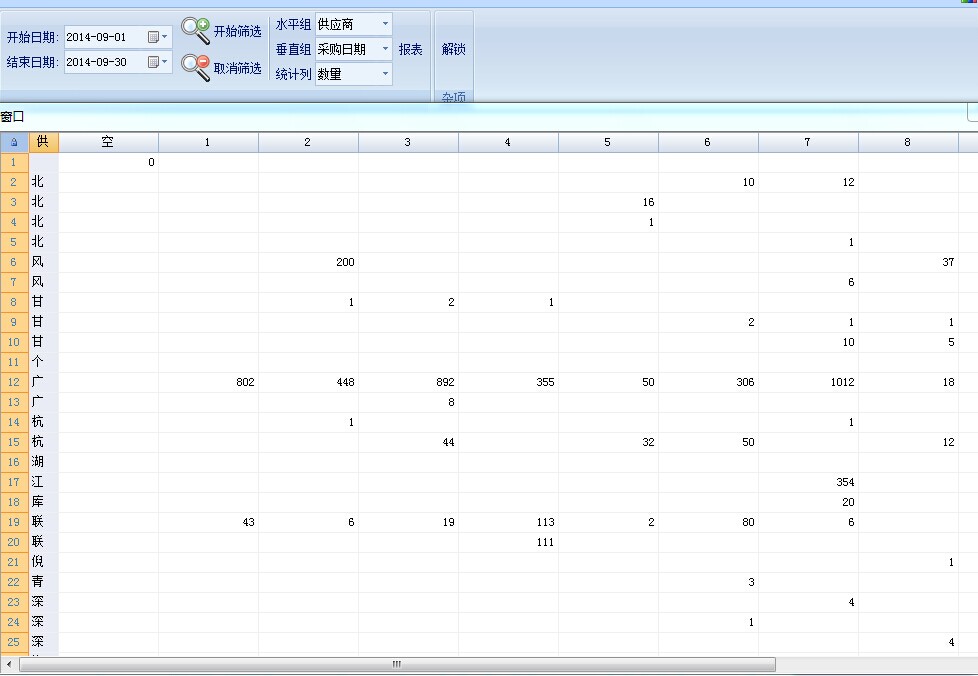The image size is (978, 676).
Task: Click the 开始筛选 magnifier icon
Action: pyautogui.click(x=196, y=30)
